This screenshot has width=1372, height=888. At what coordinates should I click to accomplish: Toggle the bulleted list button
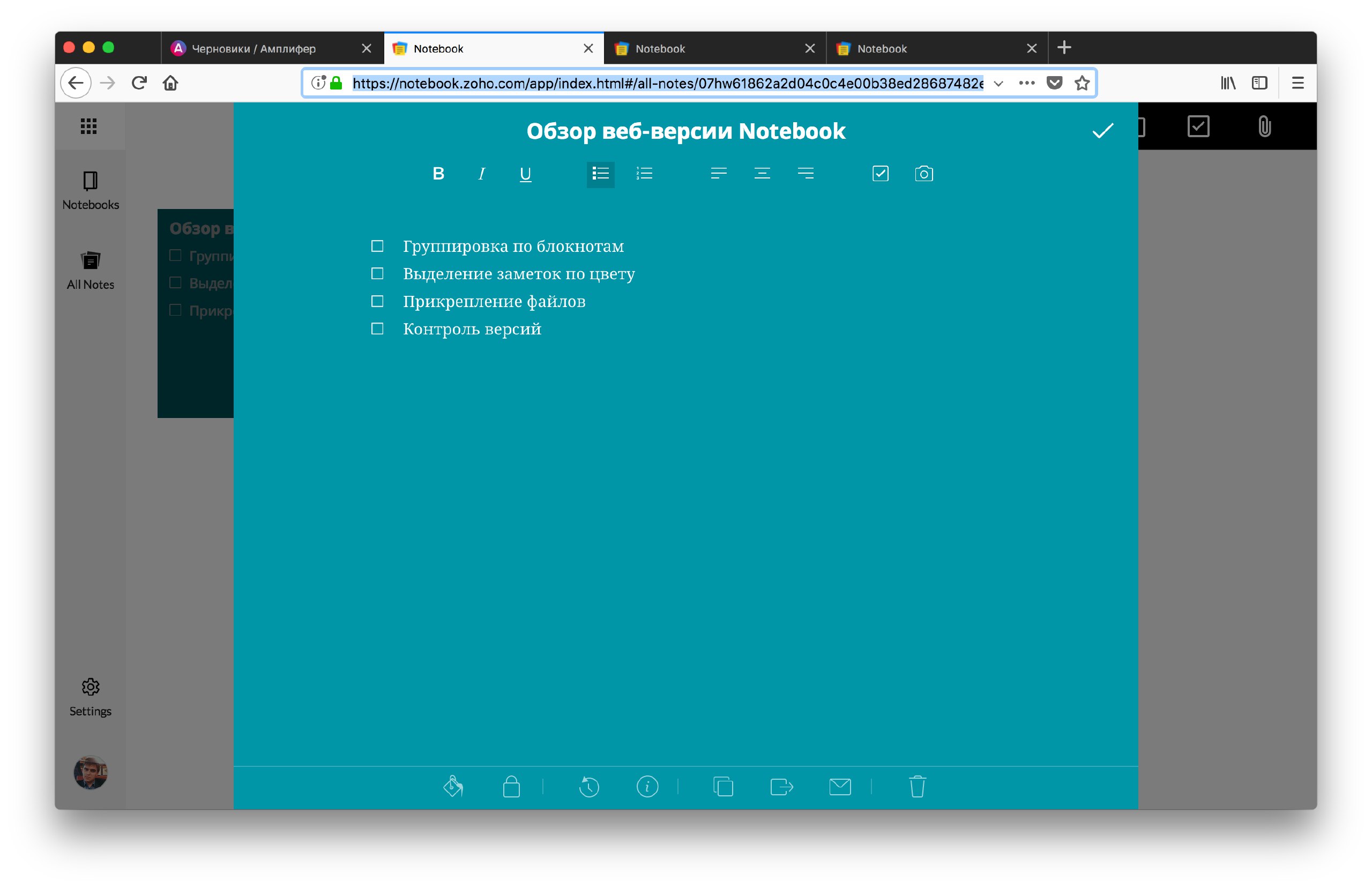pos(600,174)
